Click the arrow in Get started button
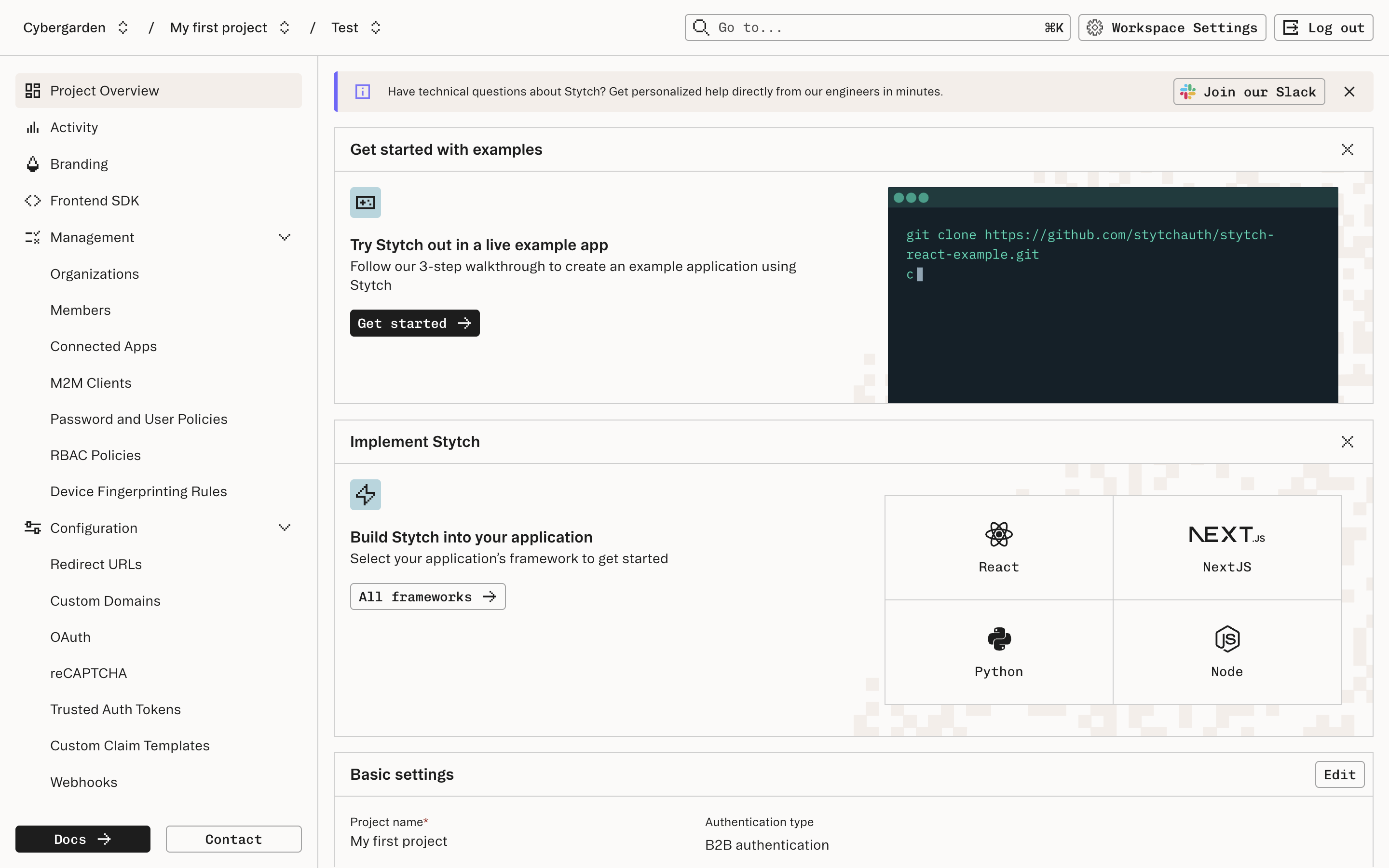This screenshot has height=868, width=1389. [464, 323]
